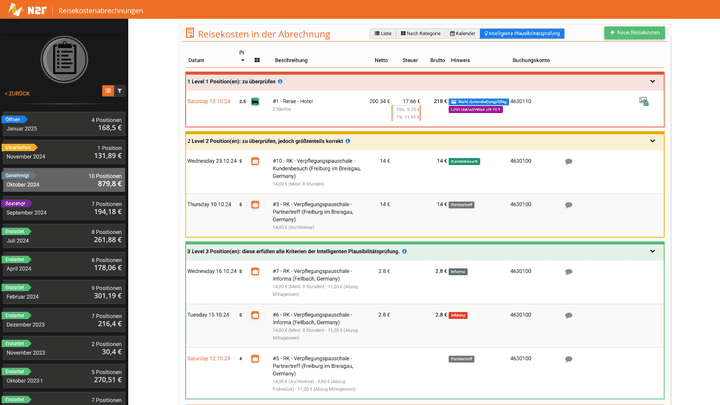Open the comment bubble for entry #7
Screen dimensions: 720x405
pos(569,271)
